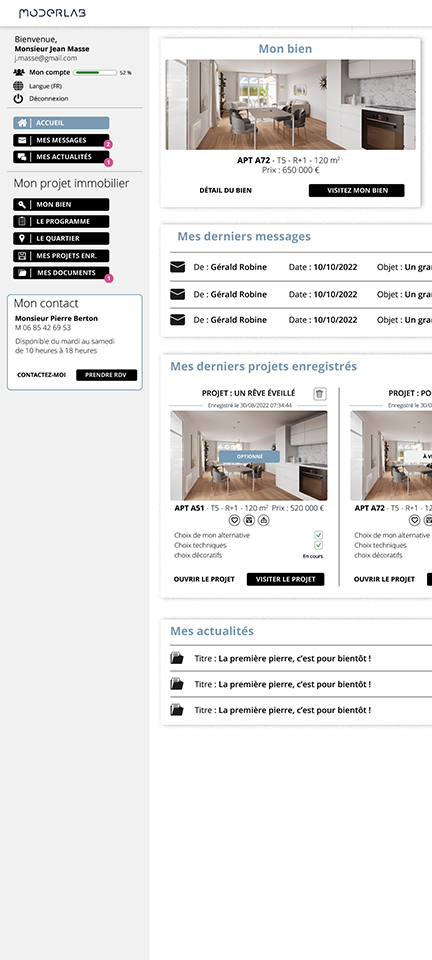Click the pink badge 1 on Mes Documents
This screenshot has height=960, width=432.
[109, 278]
